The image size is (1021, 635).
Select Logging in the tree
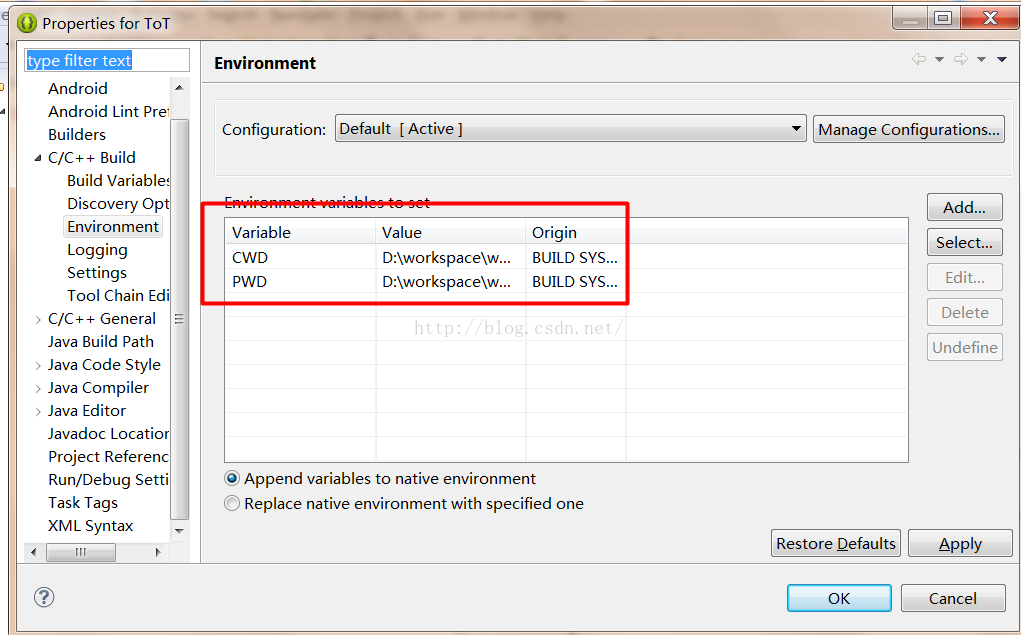pos(97,250)
